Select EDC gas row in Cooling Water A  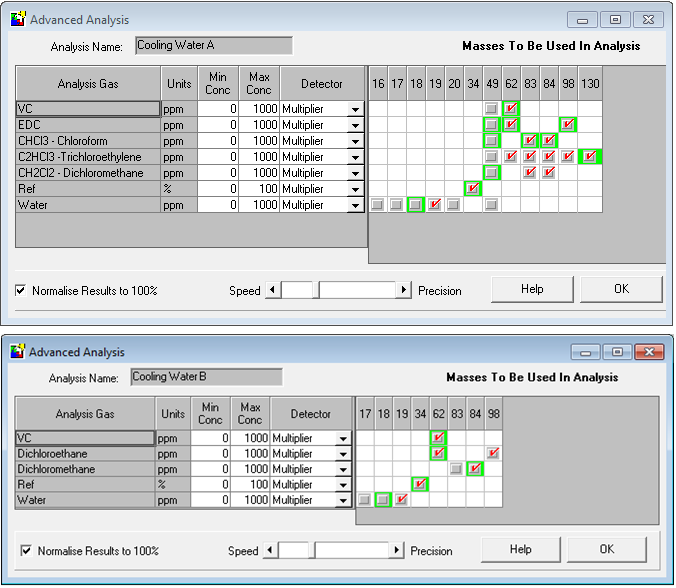point(88,125)
